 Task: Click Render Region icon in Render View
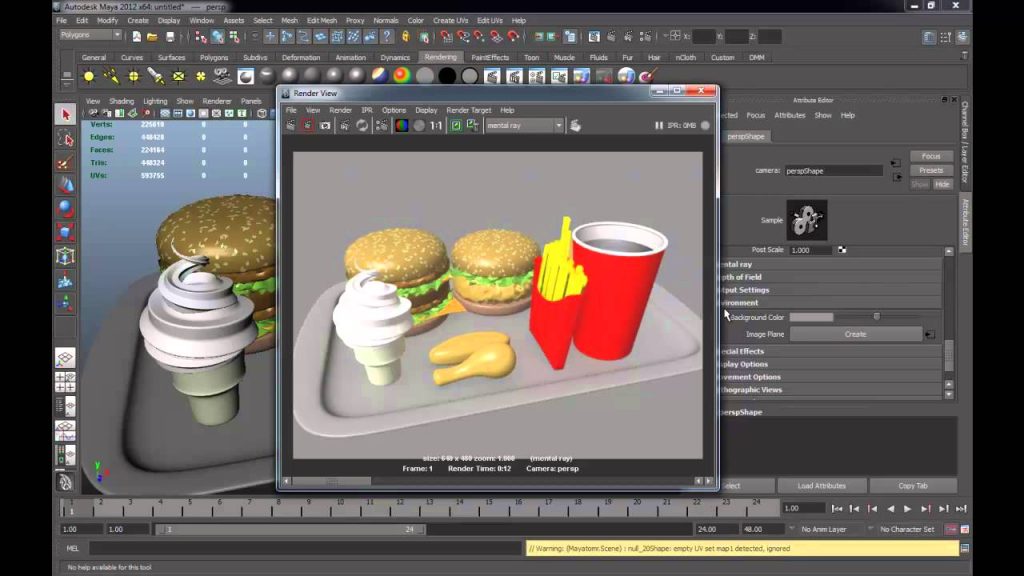[308, 125]
